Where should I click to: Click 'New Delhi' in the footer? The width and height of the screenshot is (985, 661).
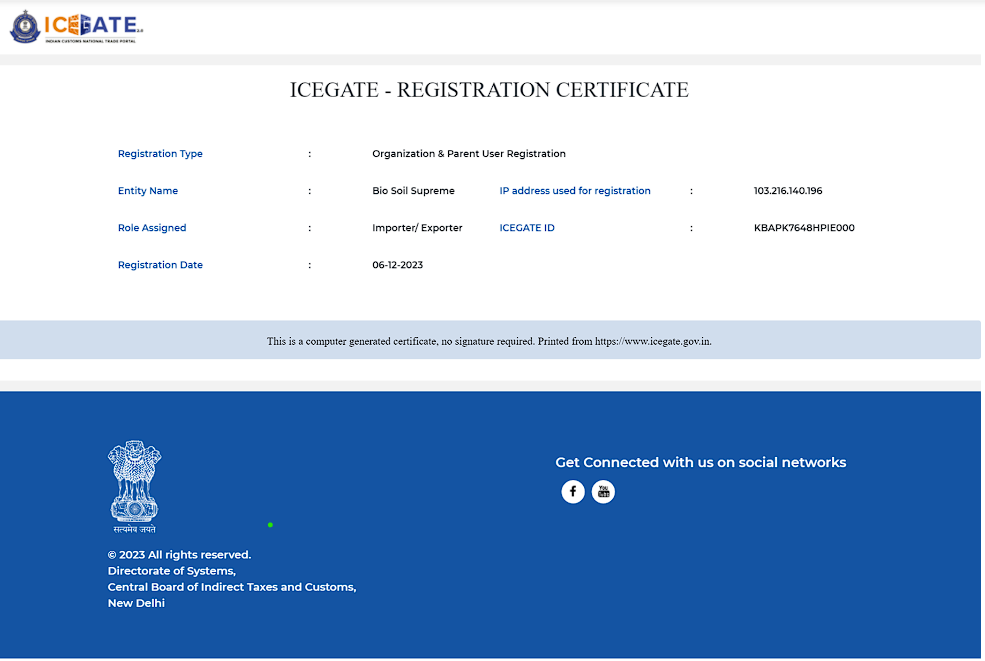(136, 603)
